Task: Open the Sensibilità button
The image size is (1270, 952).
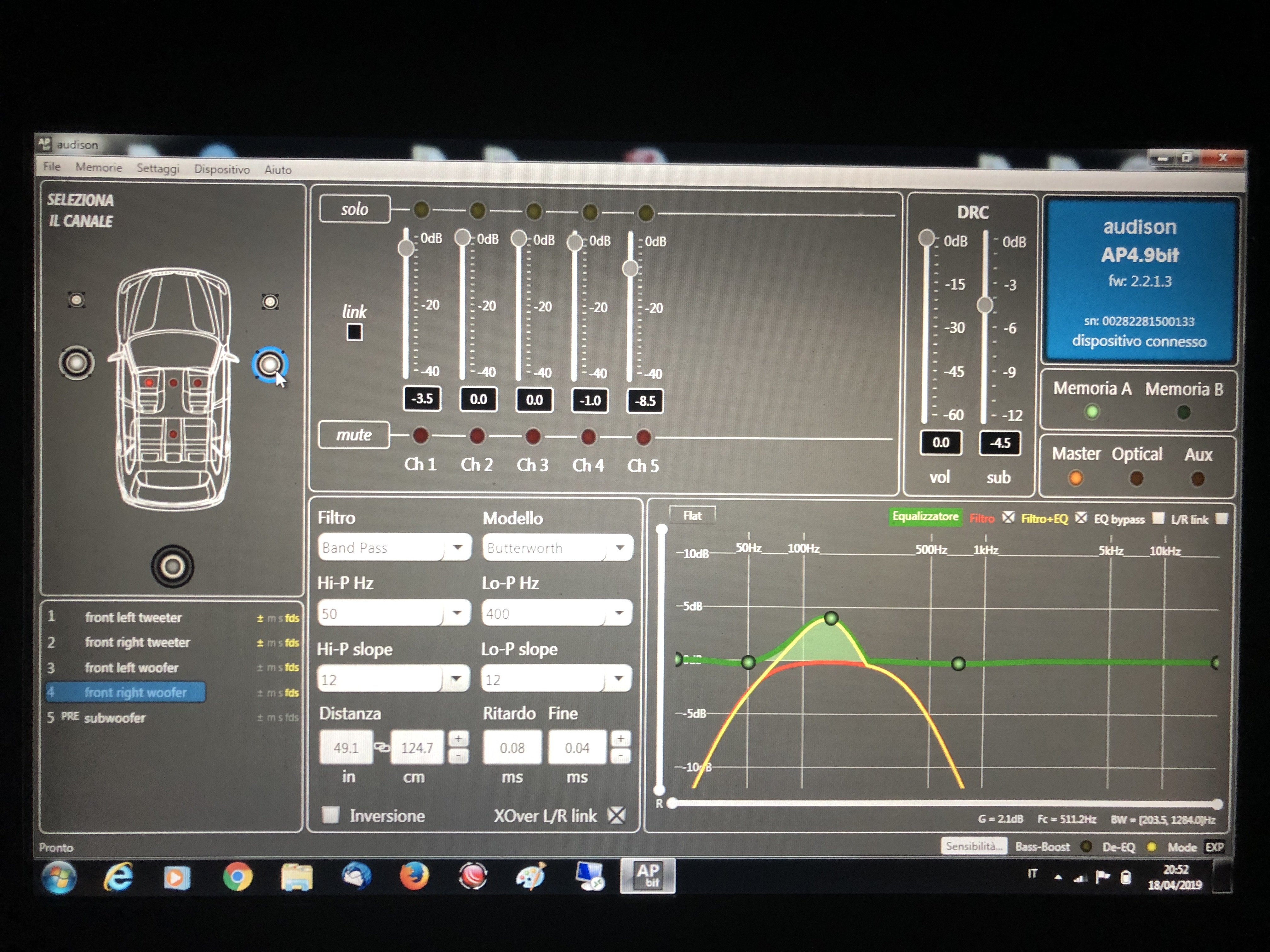Action: coord(973,846)
